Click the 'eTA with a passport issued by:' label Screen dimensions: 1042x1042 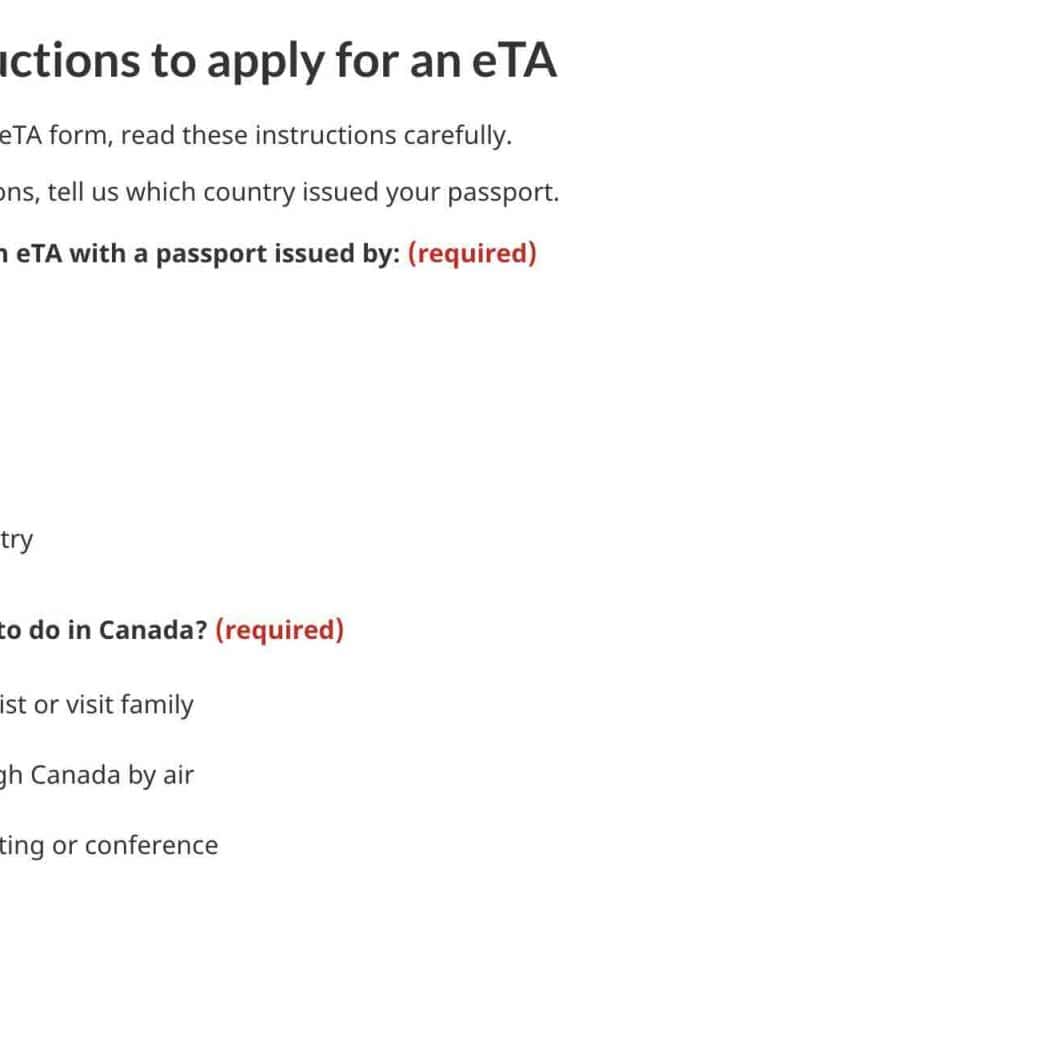click(200, 253)
